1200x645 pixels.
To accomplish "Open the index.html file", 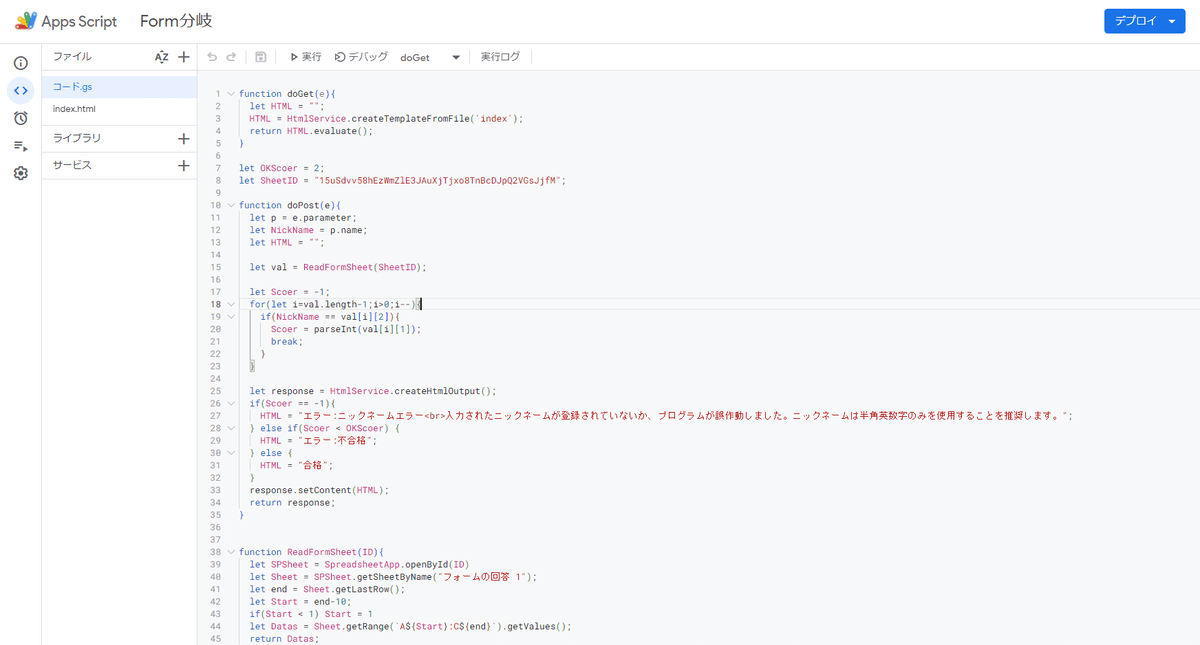I will (x=119, y=109).
